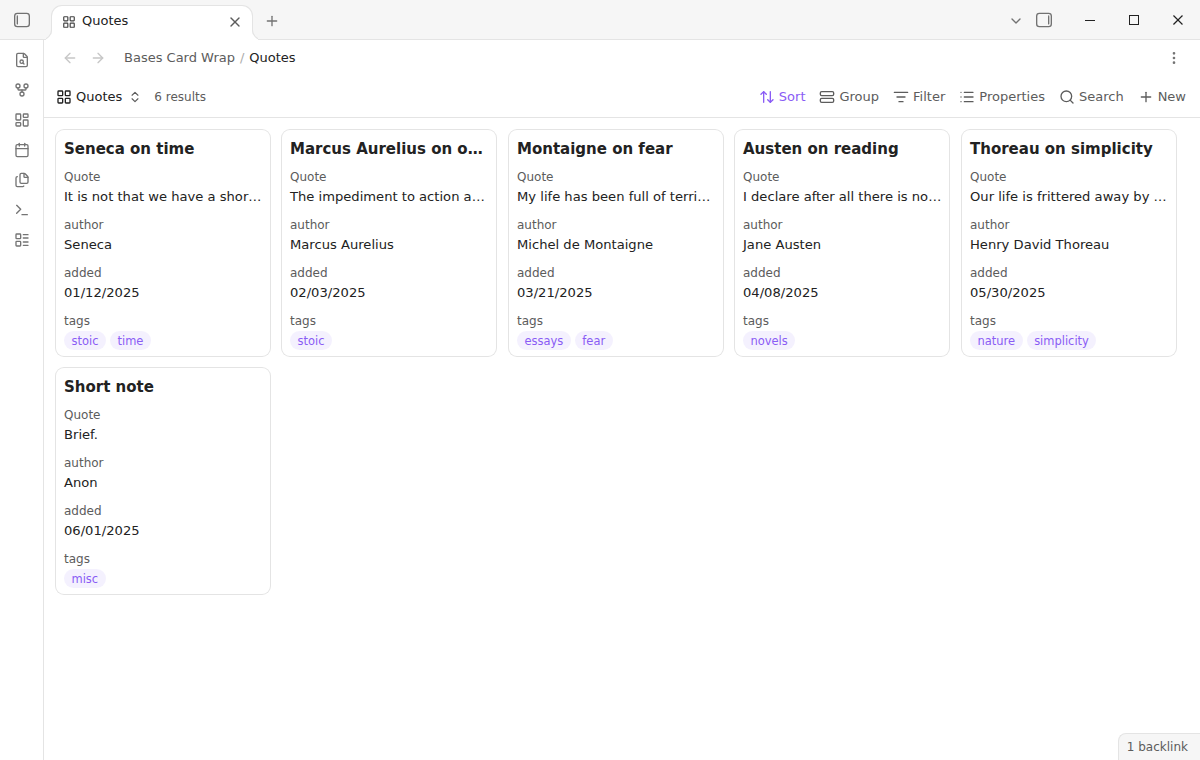
Task: Open the command palette icon
Action: [x=22, y=210]
